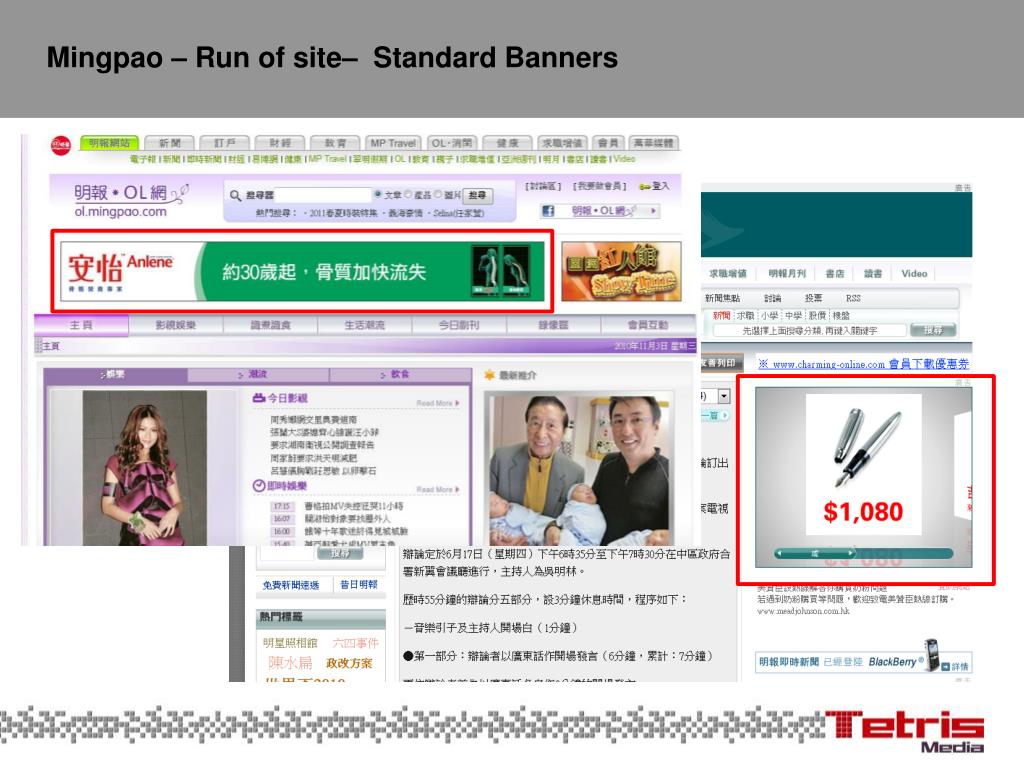Open the dropdown arrow left of the pen ad
Screen dimensions: 1024x768
pos(724,396)
